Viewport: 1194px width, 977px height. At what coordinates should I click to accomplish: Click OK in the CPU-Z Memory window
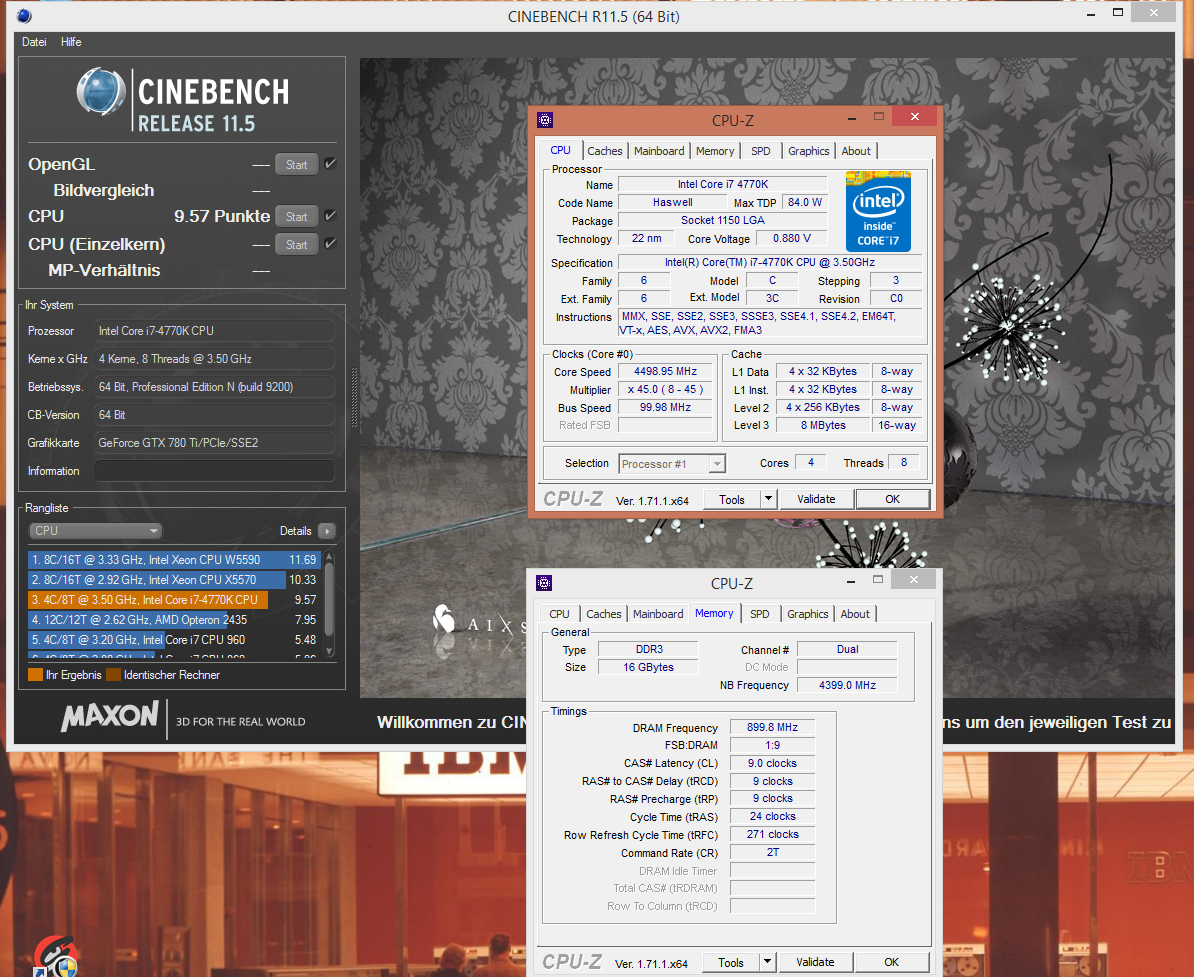point(891,962)
